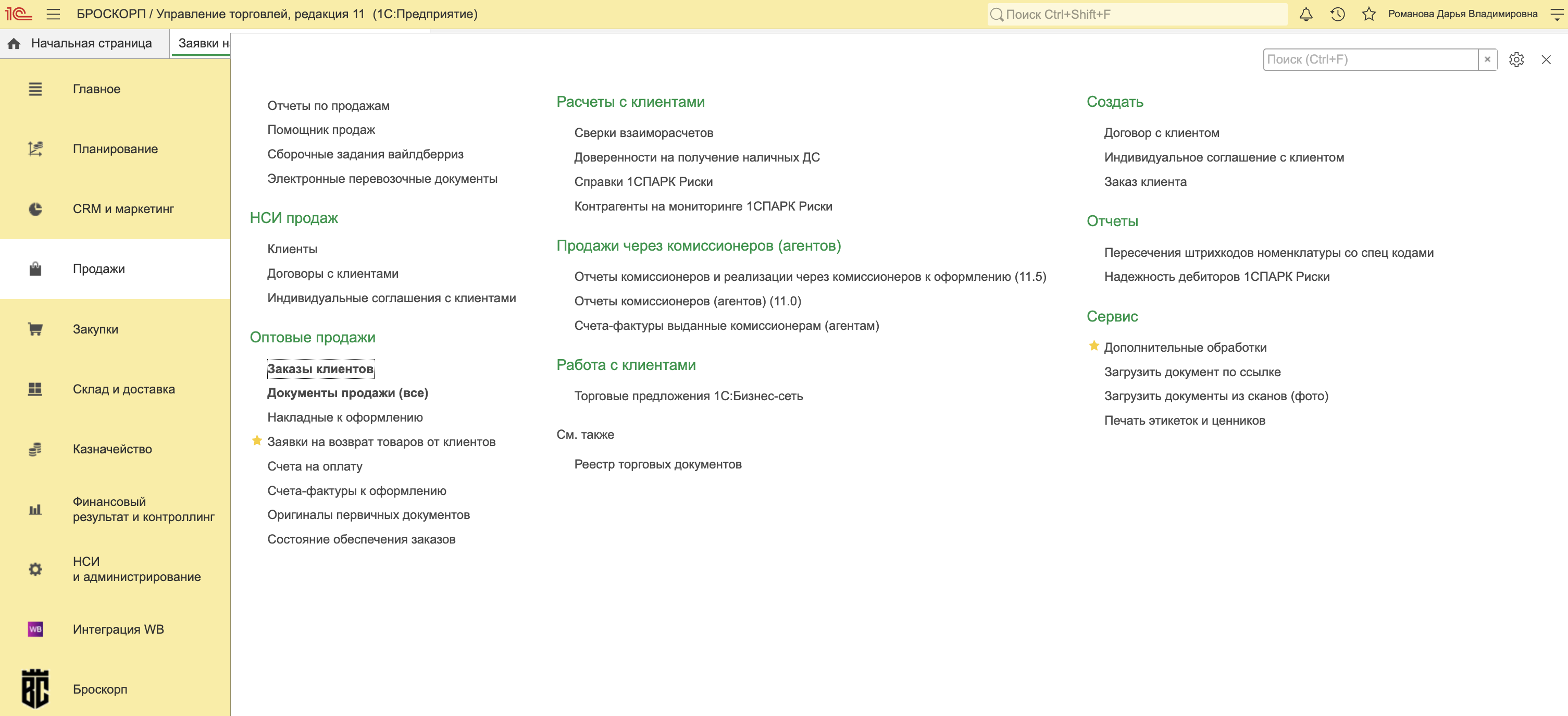Open favorites star in top bar
Screen dimensions: 1568x716
[1369, 14]
